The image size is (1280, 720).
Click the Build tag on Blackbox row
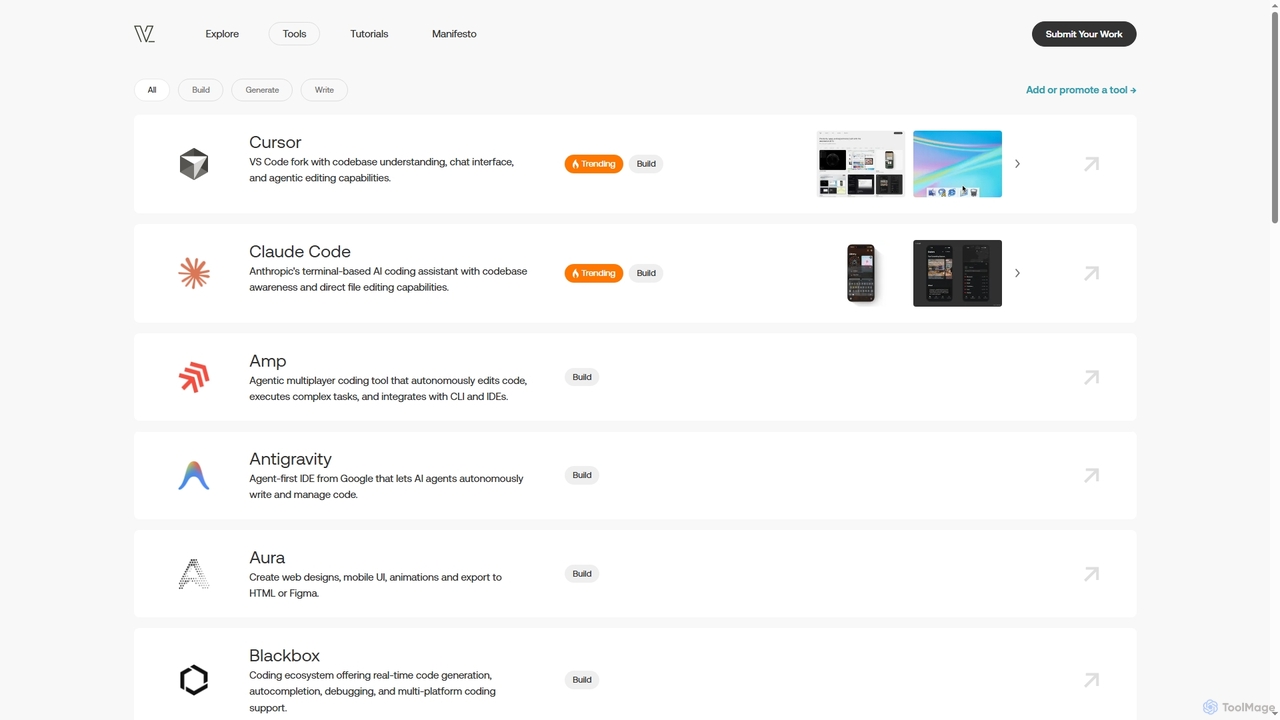tap(582, 680)
